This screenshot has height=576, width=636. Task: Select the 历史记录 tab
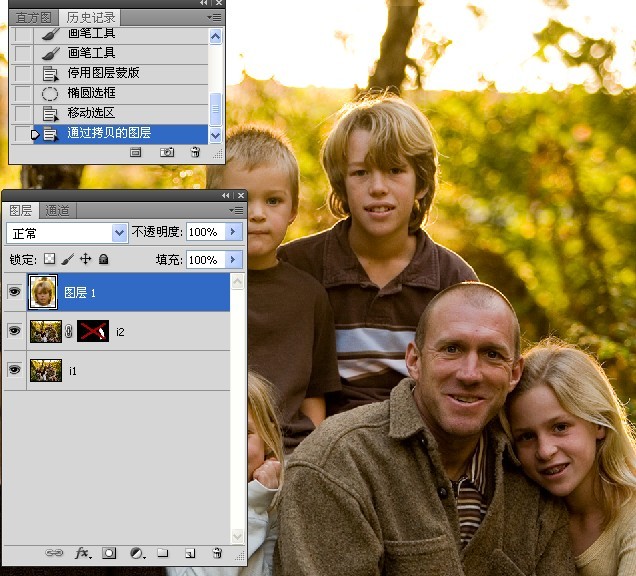pyautogui.click(x=90, y=18)
